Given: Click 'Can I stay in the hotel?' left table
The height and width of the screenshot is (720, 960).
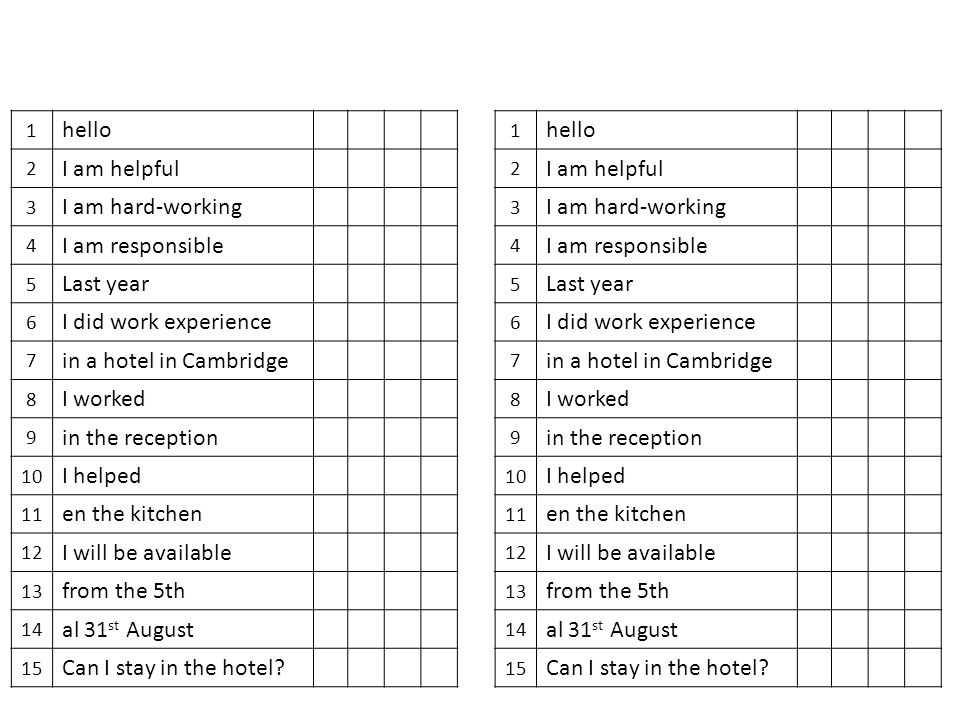Looking at the screenshot, I should tap(183, 668).
